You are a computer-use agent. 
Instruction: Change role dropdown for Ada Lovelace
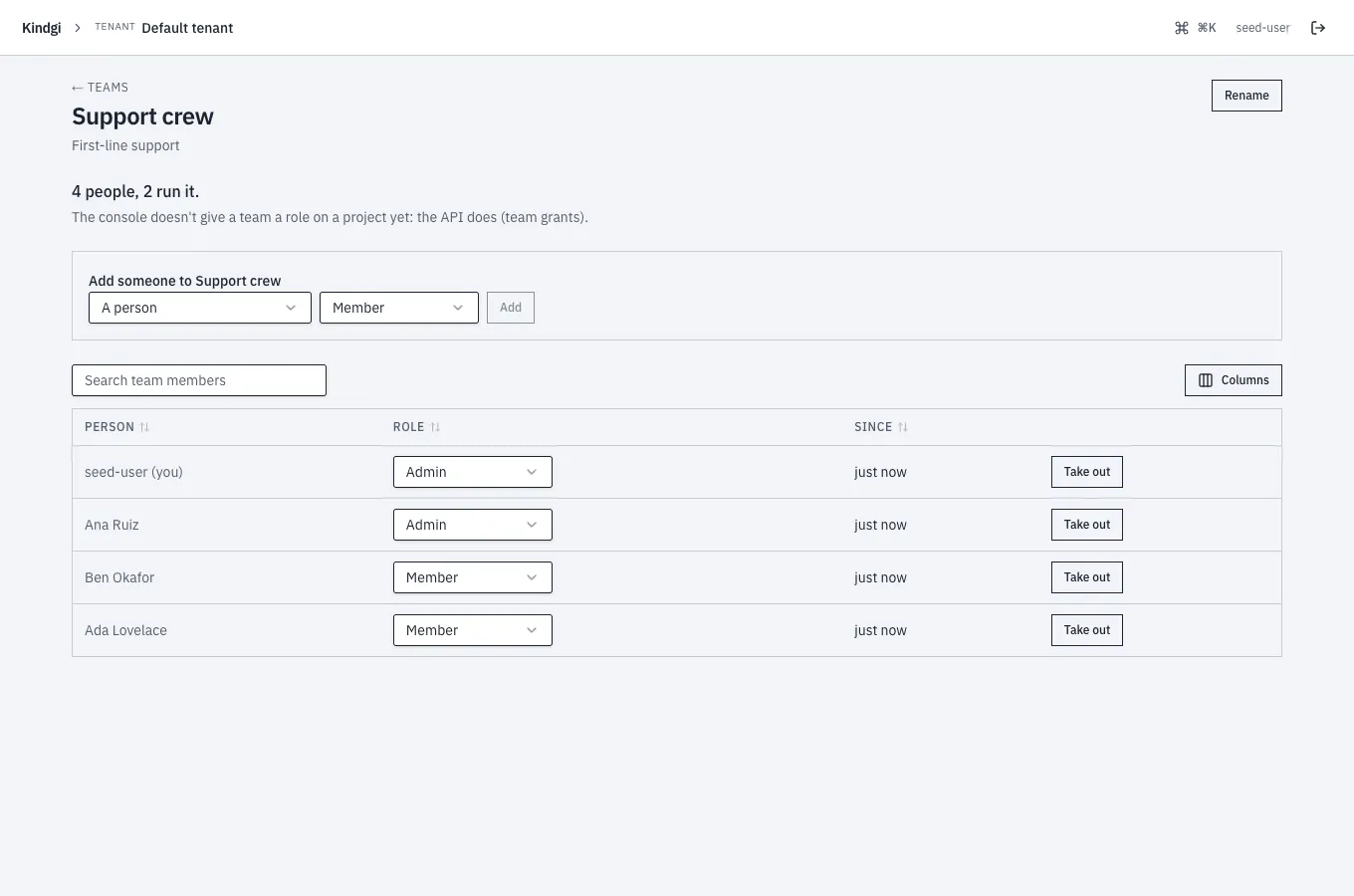coord(473,630)
